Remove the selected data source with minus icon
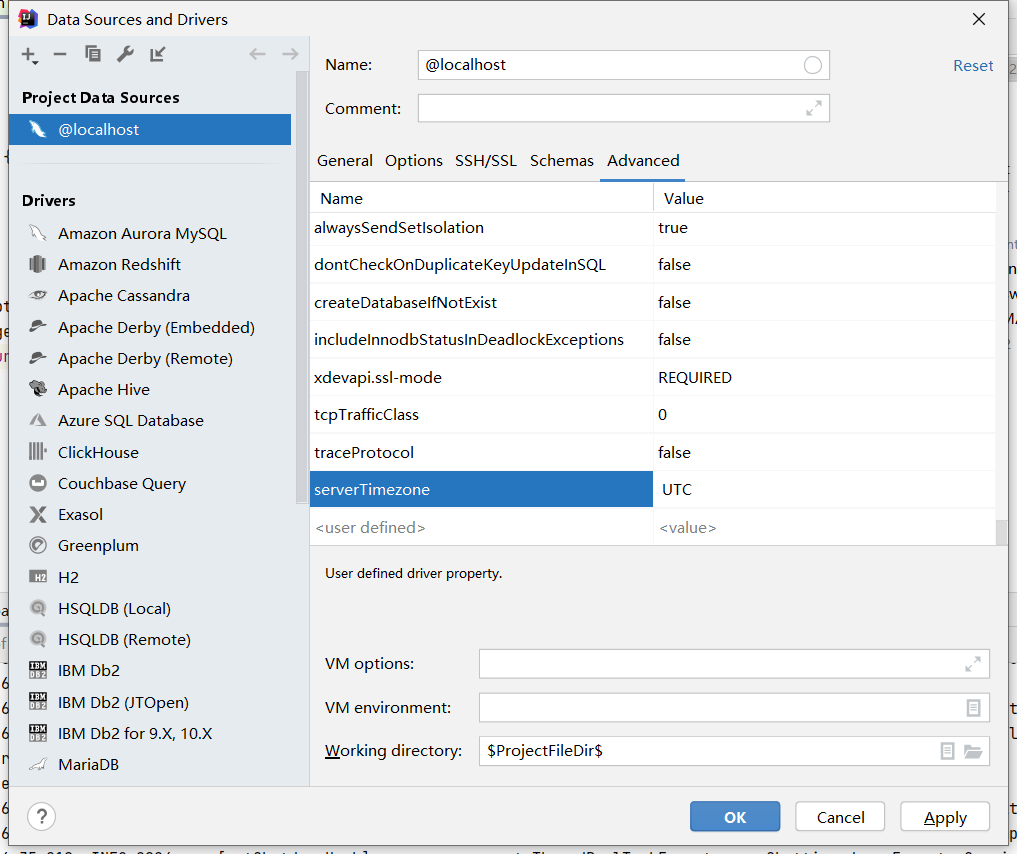1017x854 pixels. 60,54
